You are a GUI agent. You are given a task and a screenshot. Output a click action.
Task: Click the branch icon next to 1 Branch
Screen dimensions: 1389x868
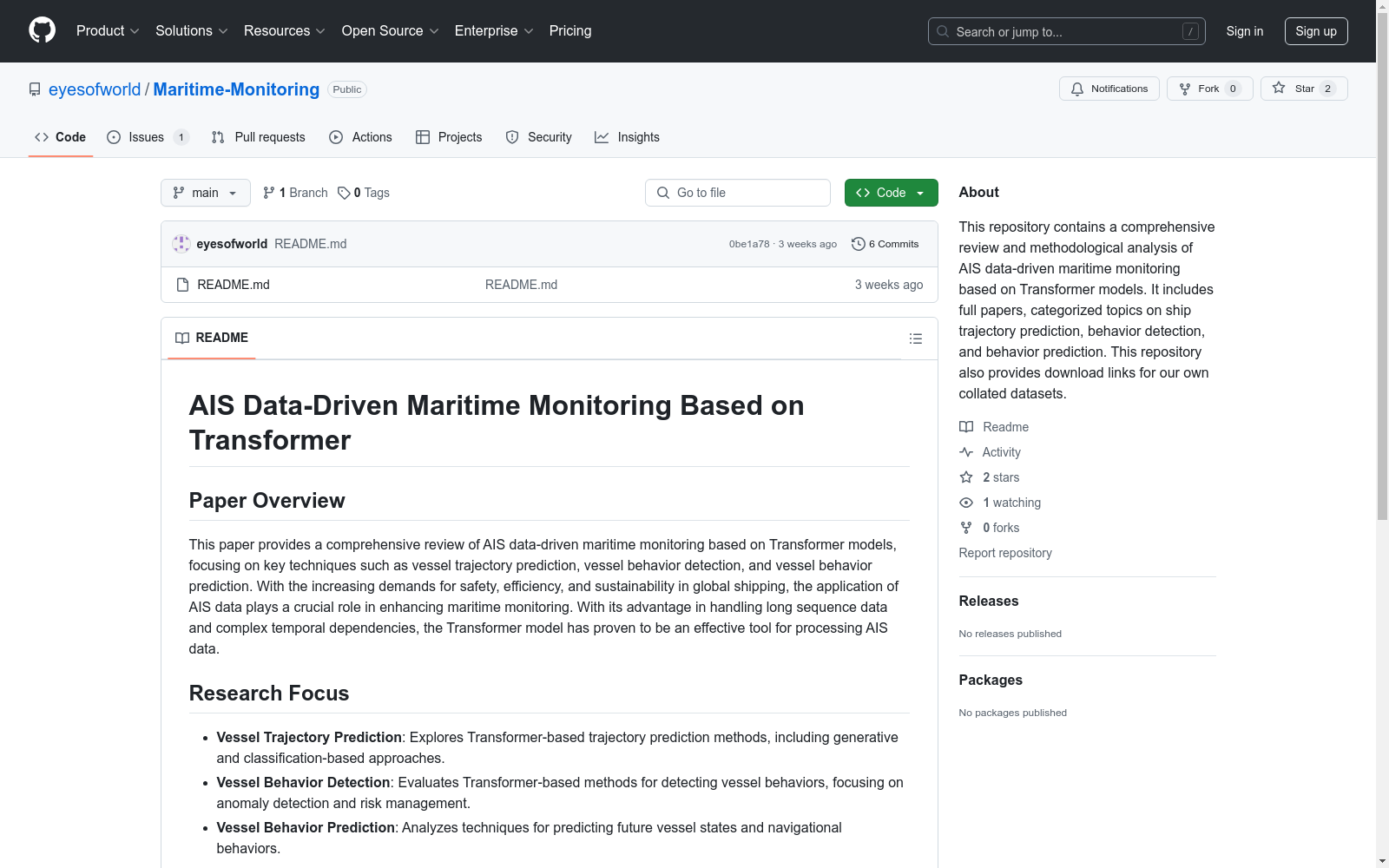click(x=269, y=193)
